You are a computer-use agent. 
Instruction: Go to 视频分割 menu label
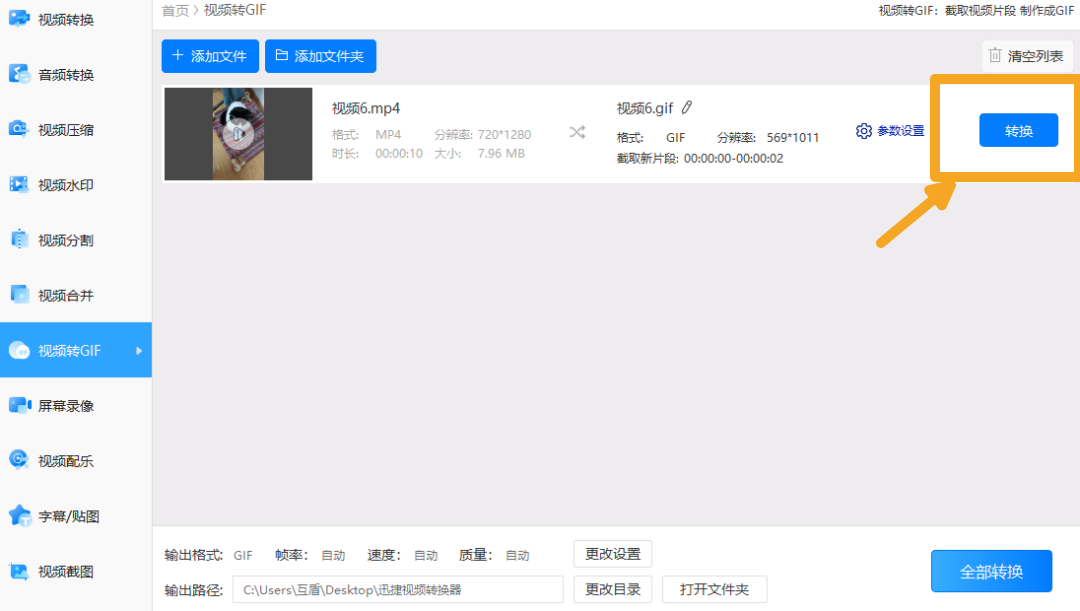pos(66,240)
